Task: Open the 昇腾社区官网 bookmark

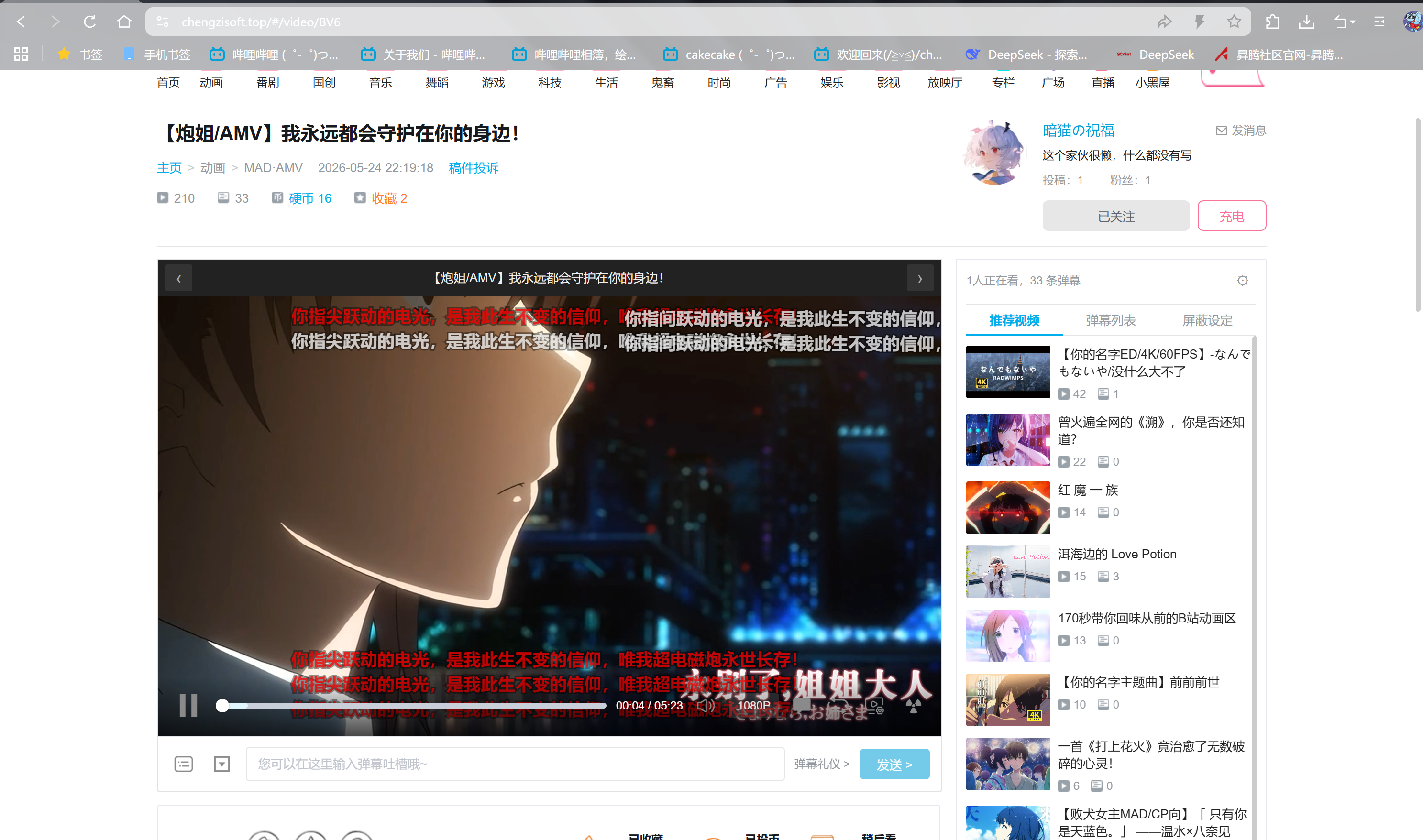Action: [x=1279, y=55]
